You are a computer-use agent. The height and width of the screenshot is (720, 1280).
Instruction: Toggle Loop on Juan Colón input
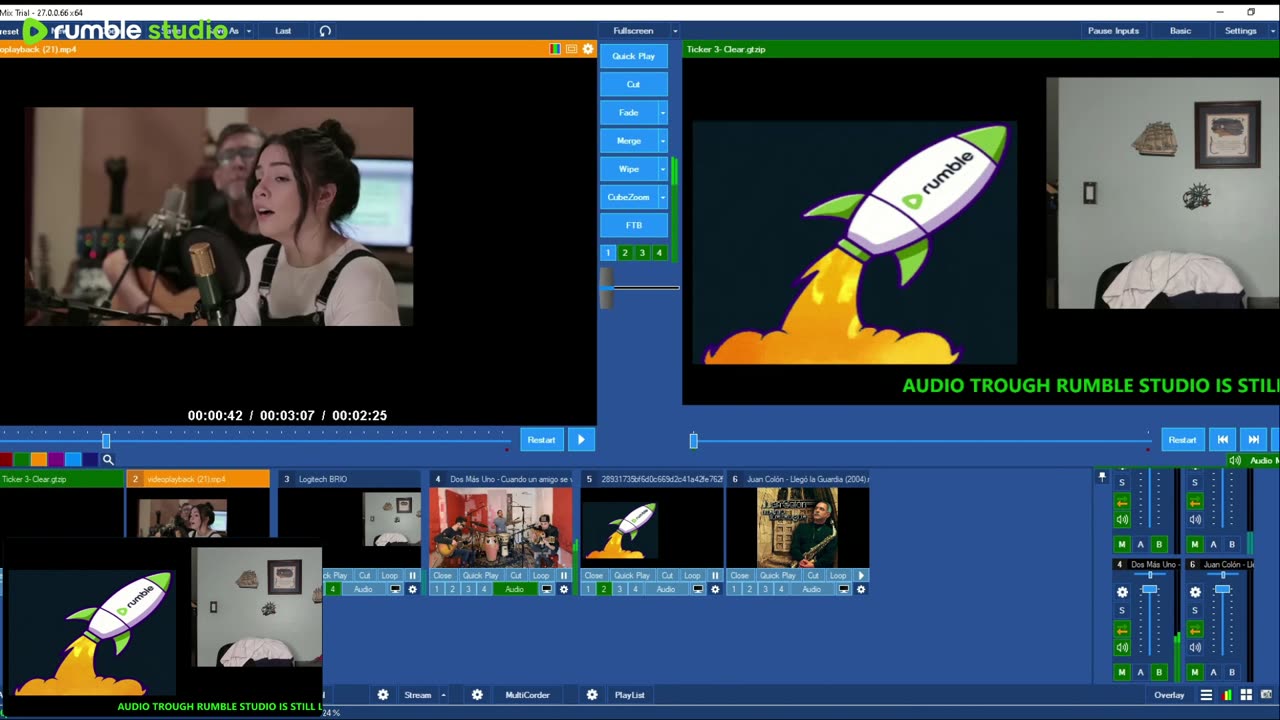point(838,576)
